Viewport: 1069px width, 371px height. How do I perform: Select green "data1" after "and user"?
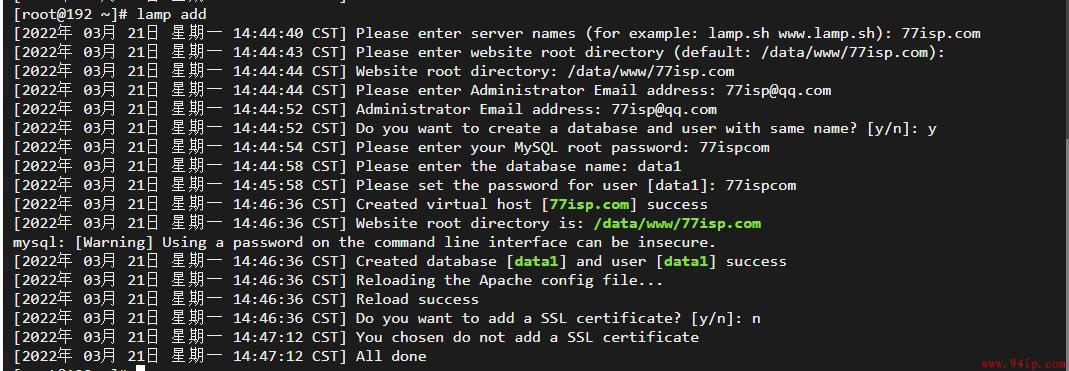coord(686,261)
